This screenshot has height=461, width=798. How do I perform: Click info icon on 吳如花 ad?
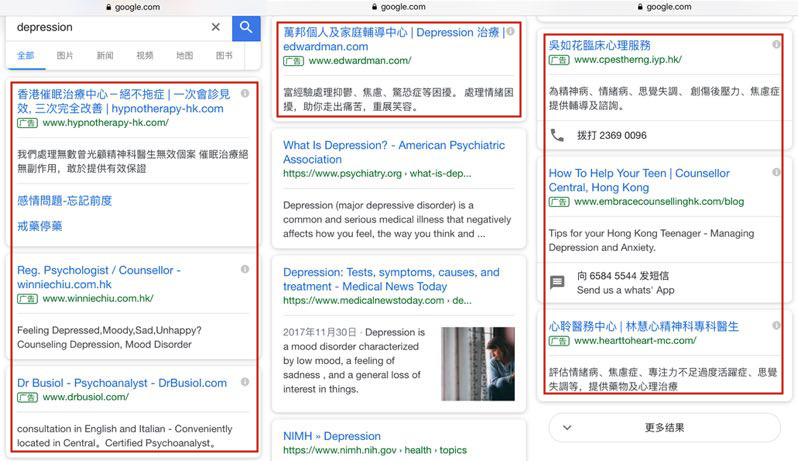click(x=777, y=44)
